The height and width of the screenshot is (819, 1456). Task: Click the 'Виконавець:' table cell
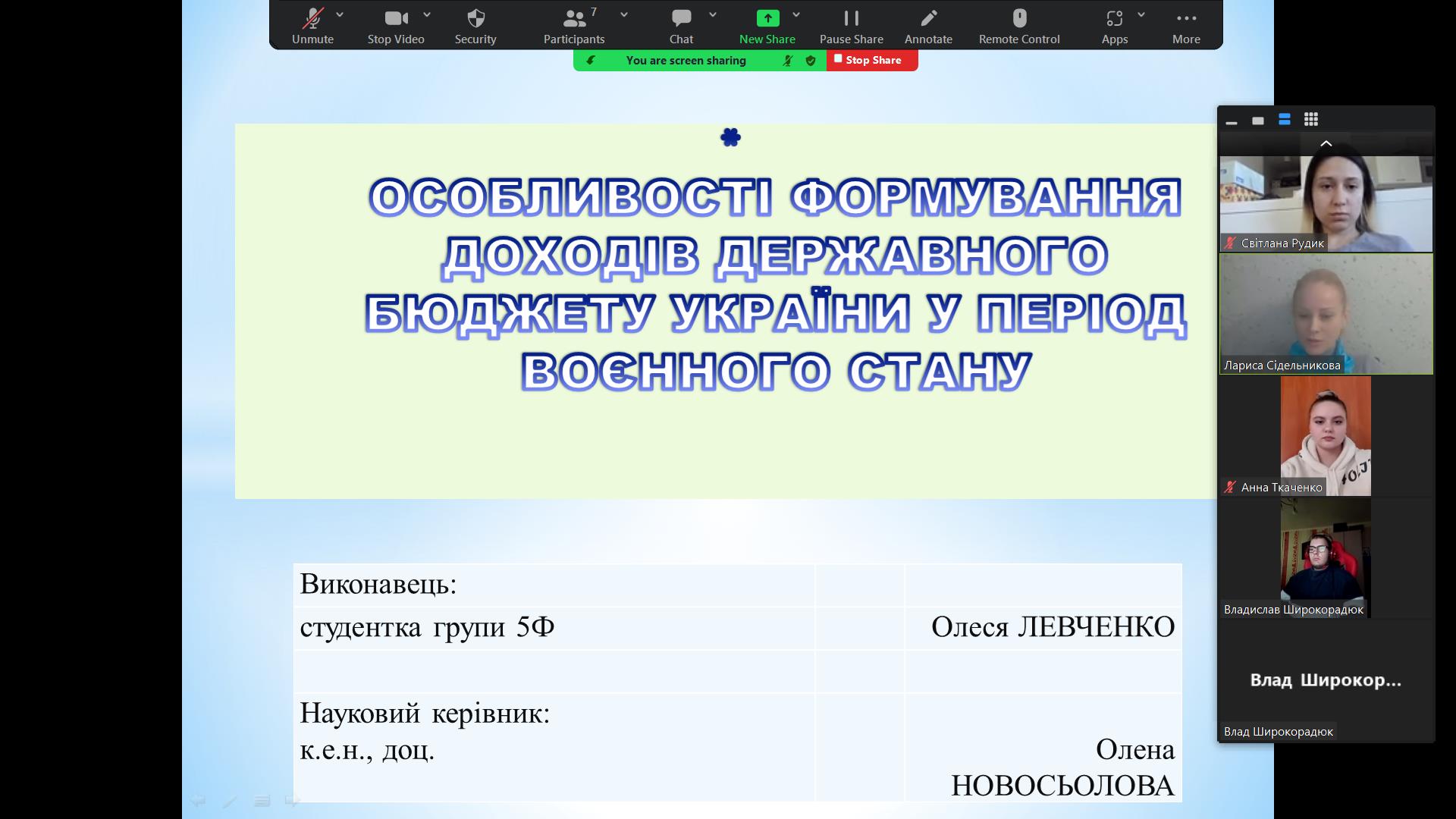554,585
